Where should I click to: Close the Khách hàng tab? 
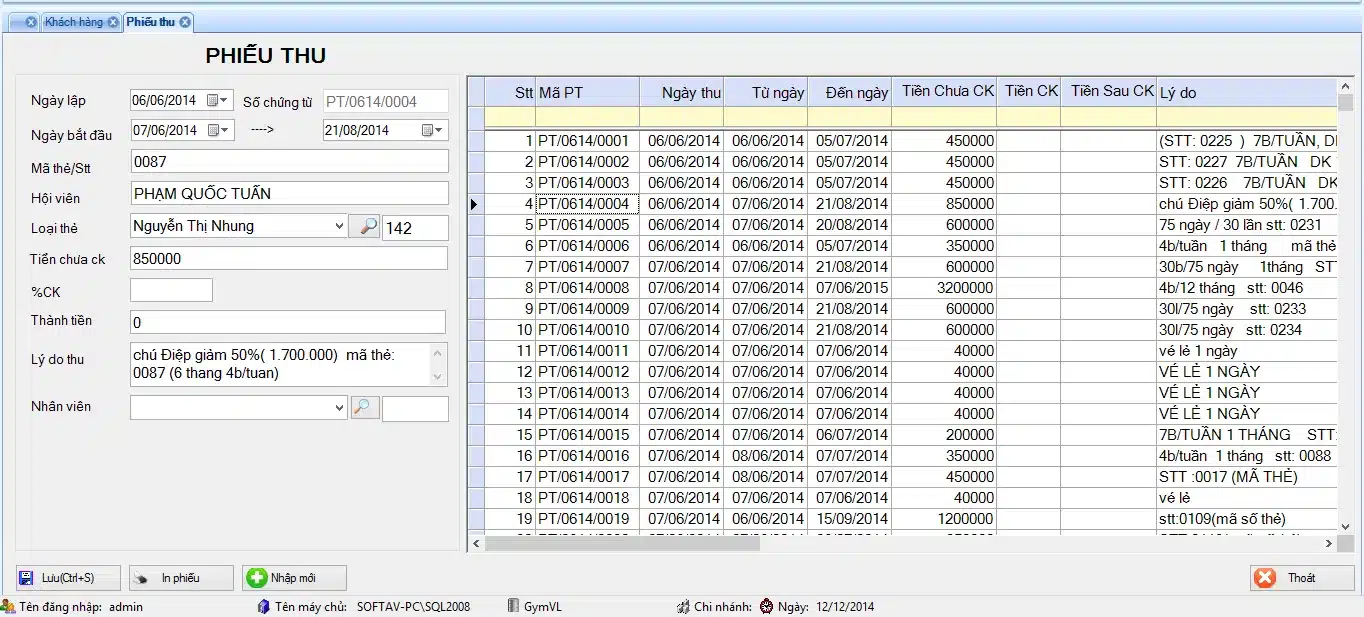tap(112, 22)
